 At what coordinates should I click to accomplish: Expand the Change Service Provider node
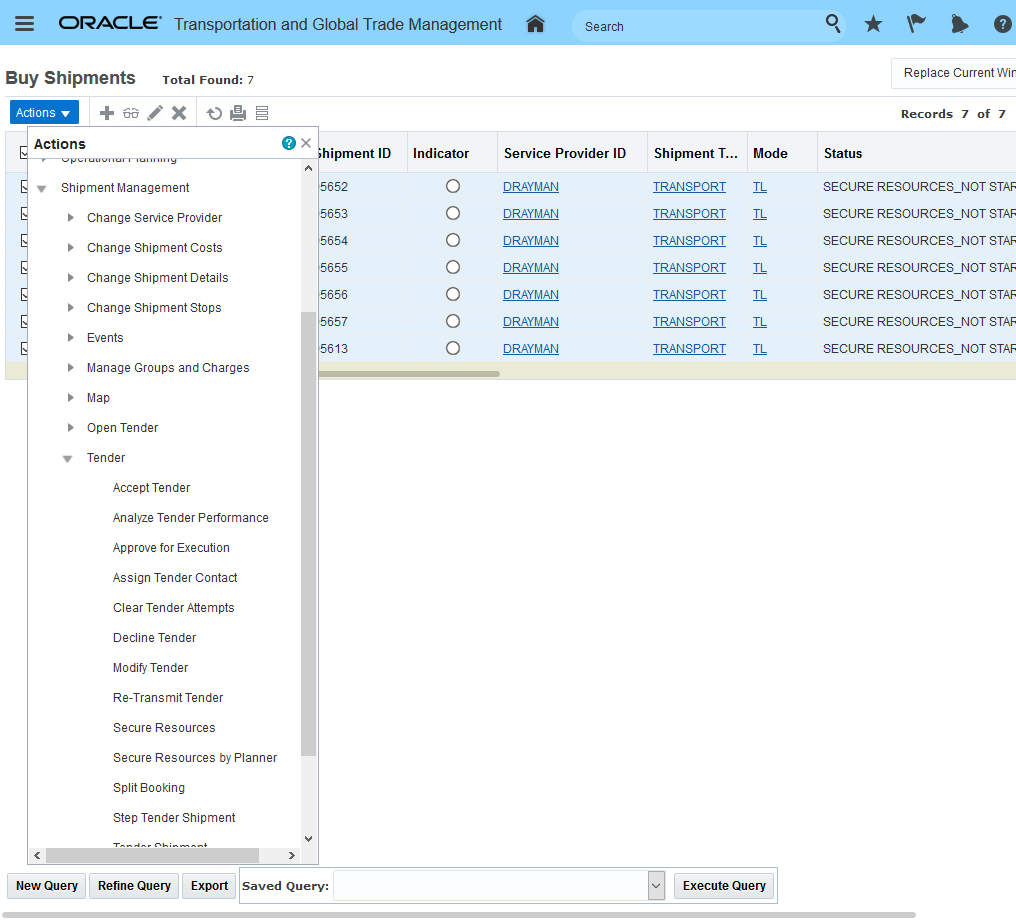70,218
